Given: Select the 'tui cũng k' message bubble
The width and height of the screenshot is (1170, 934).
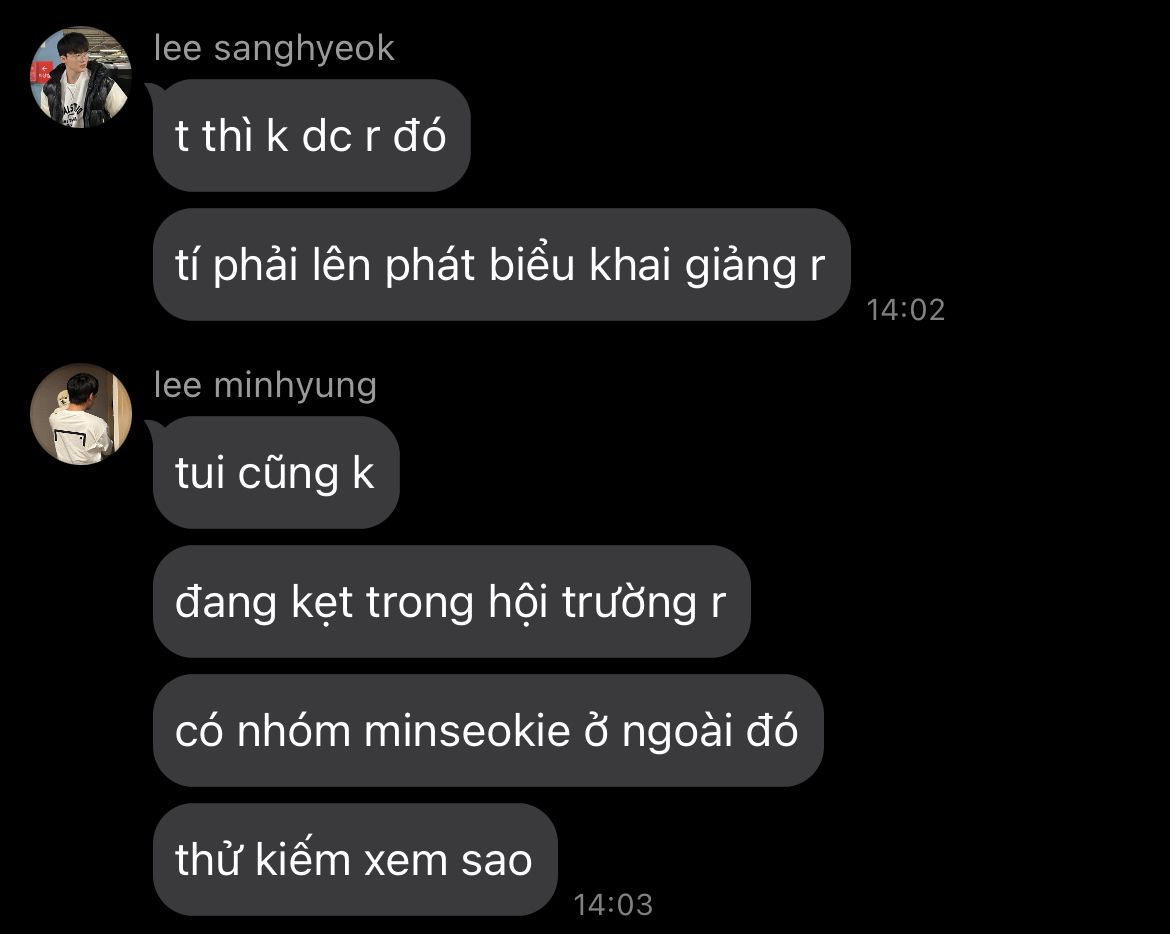Looking at the screenshot, I should click(276, 473).
